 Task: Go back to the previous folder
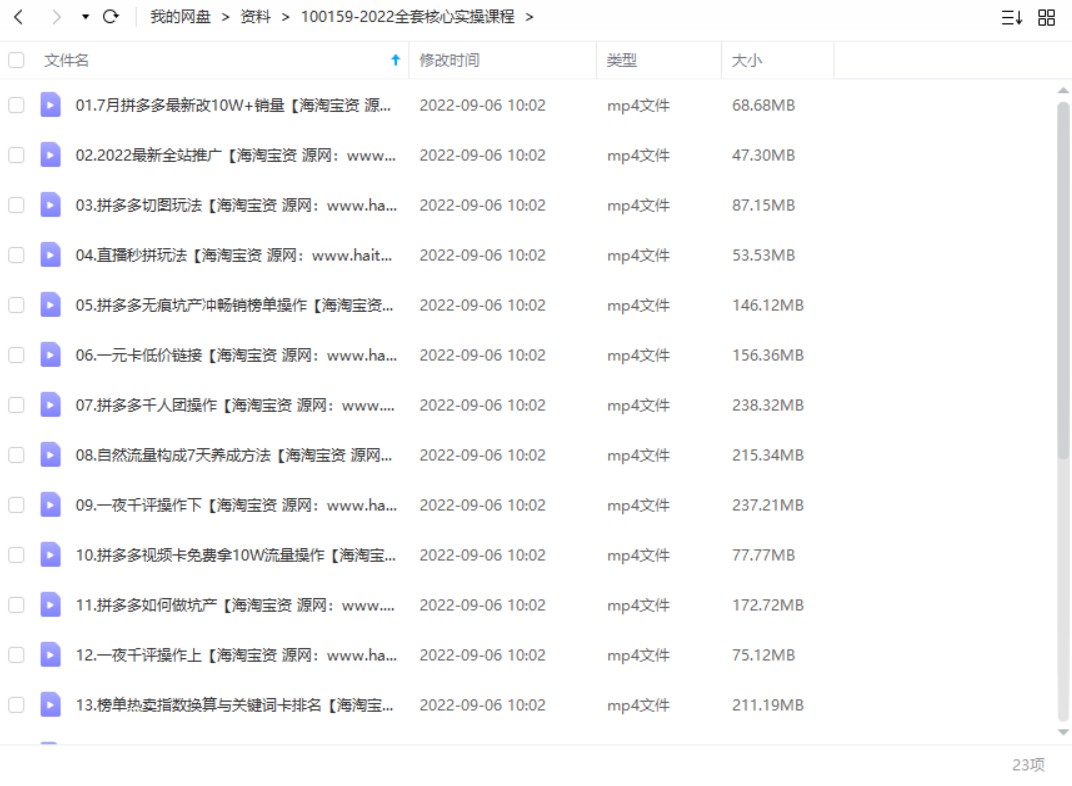pos(19,17)
